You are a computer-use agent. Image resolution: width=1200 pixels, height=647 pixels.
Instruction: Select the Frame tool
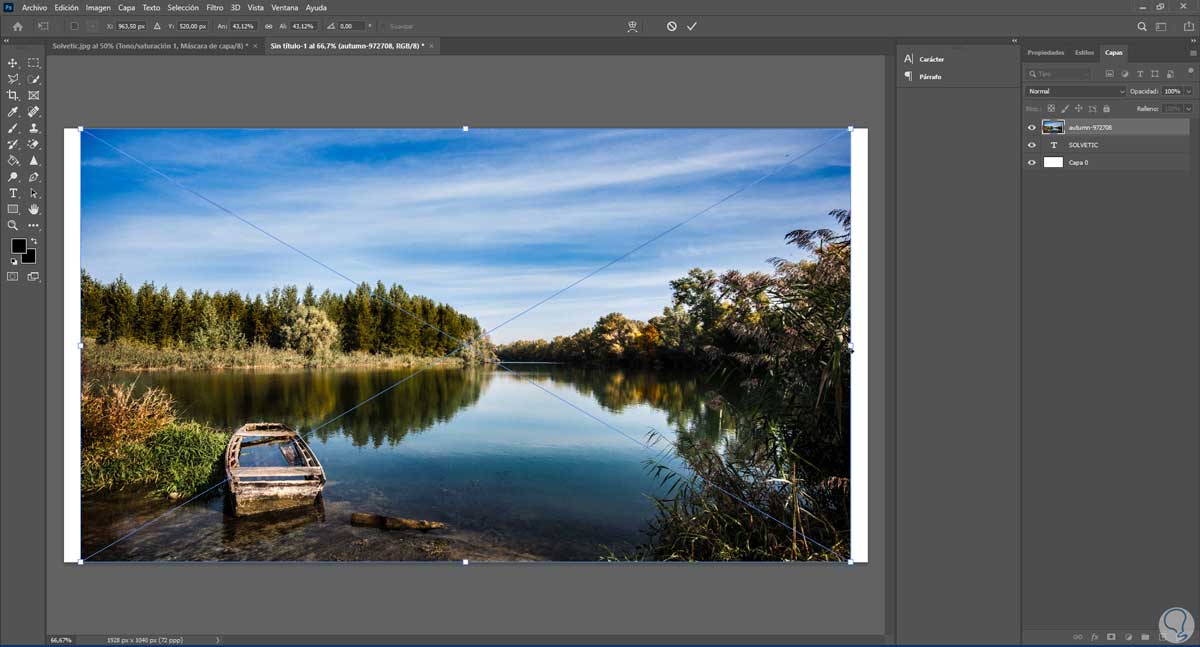34,95
